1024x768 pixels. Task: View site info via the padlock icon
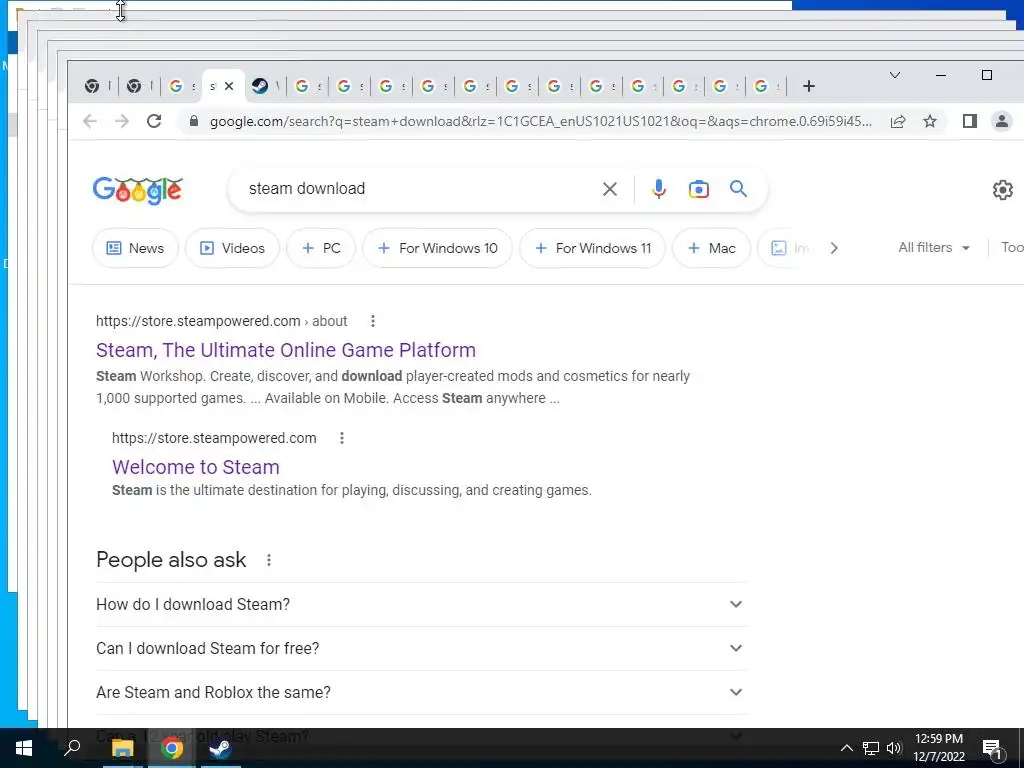coord(193,121)
